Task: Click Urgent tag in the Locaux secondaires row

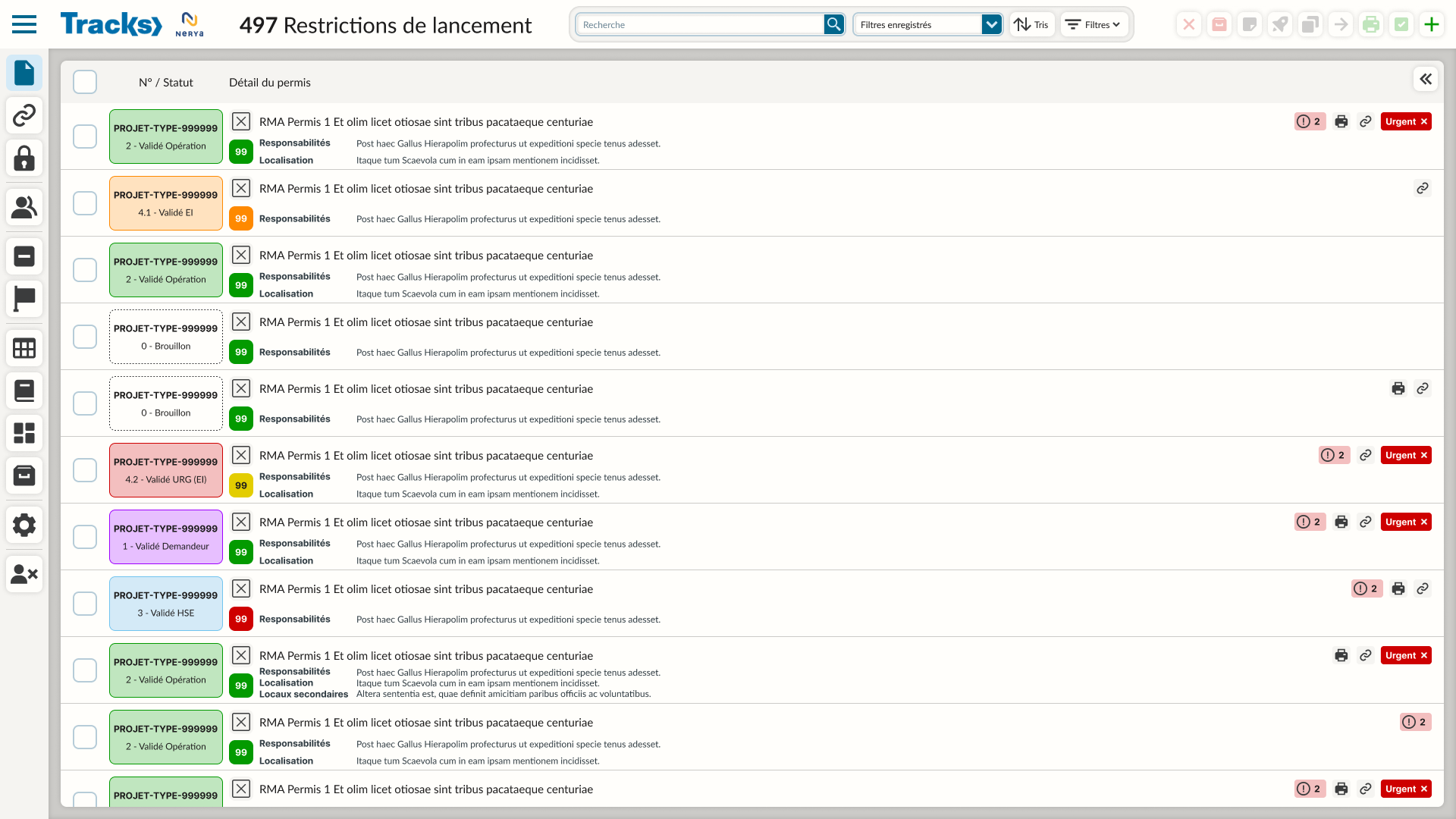Action: pos(1406,655)
